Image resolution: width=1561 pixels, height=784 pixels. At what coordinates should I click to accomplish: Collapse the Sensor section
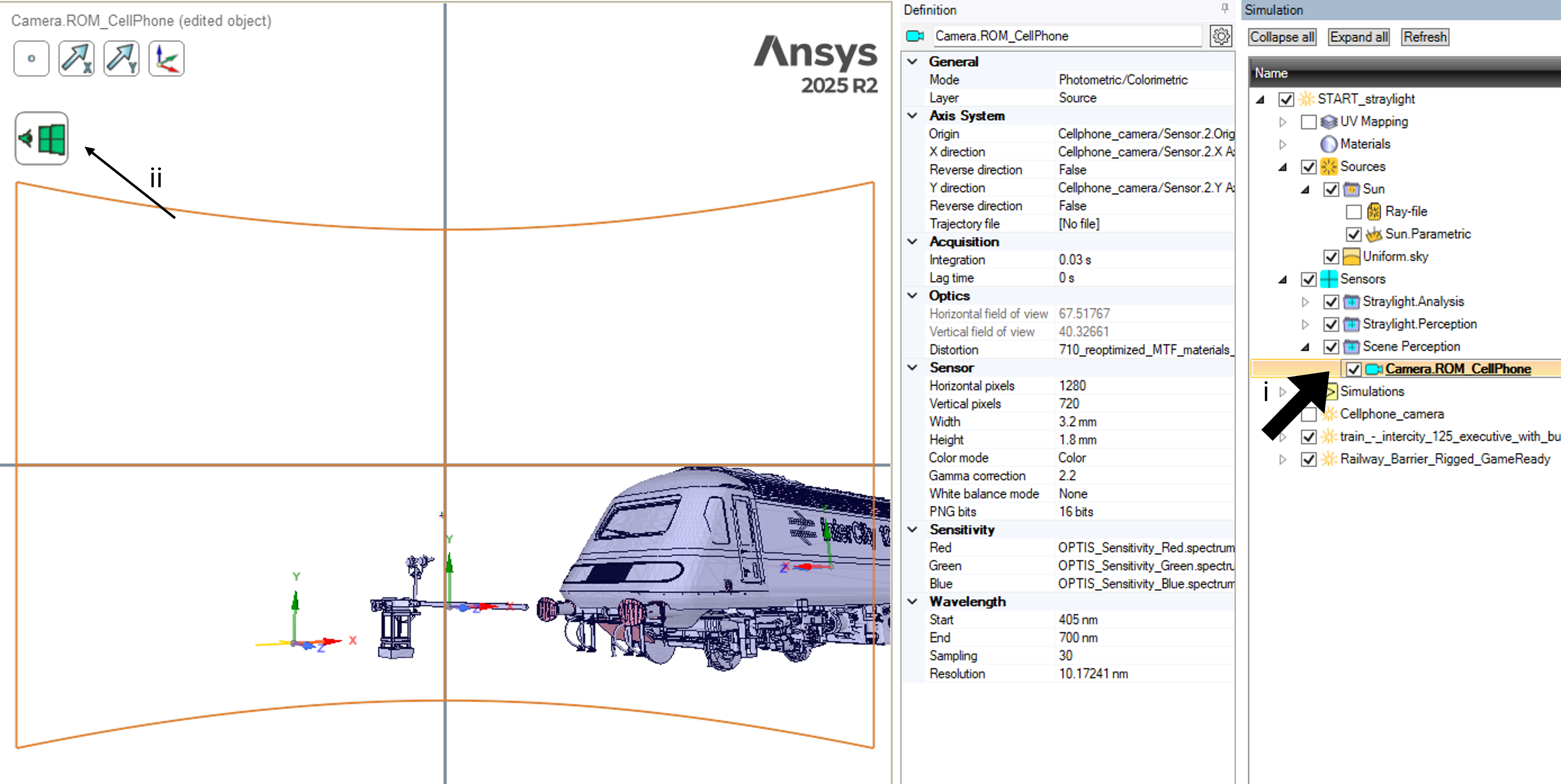point(912,368)
